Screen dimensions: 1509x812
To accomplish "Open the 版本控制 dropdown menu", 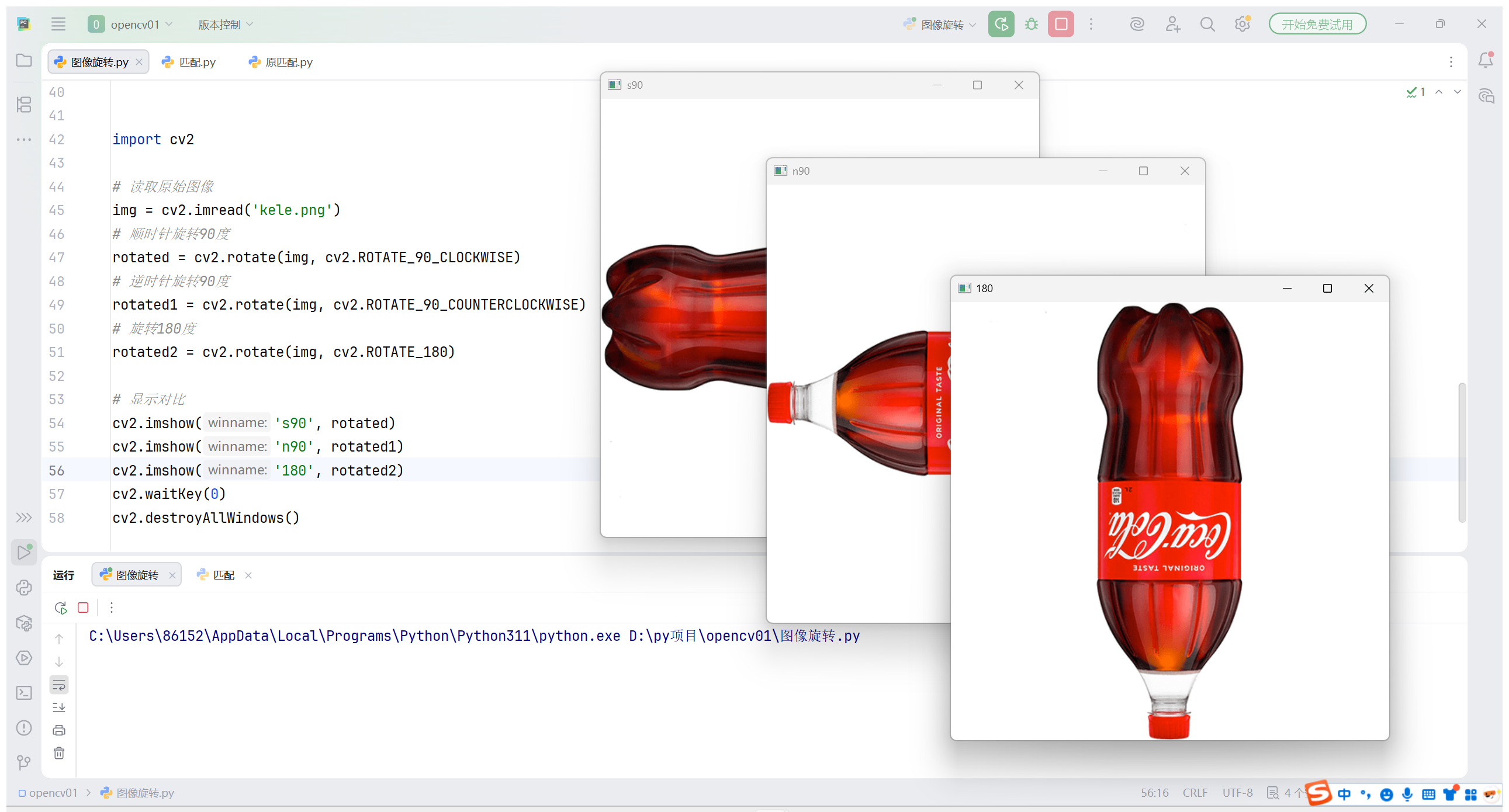I will (x=226, y=24).
